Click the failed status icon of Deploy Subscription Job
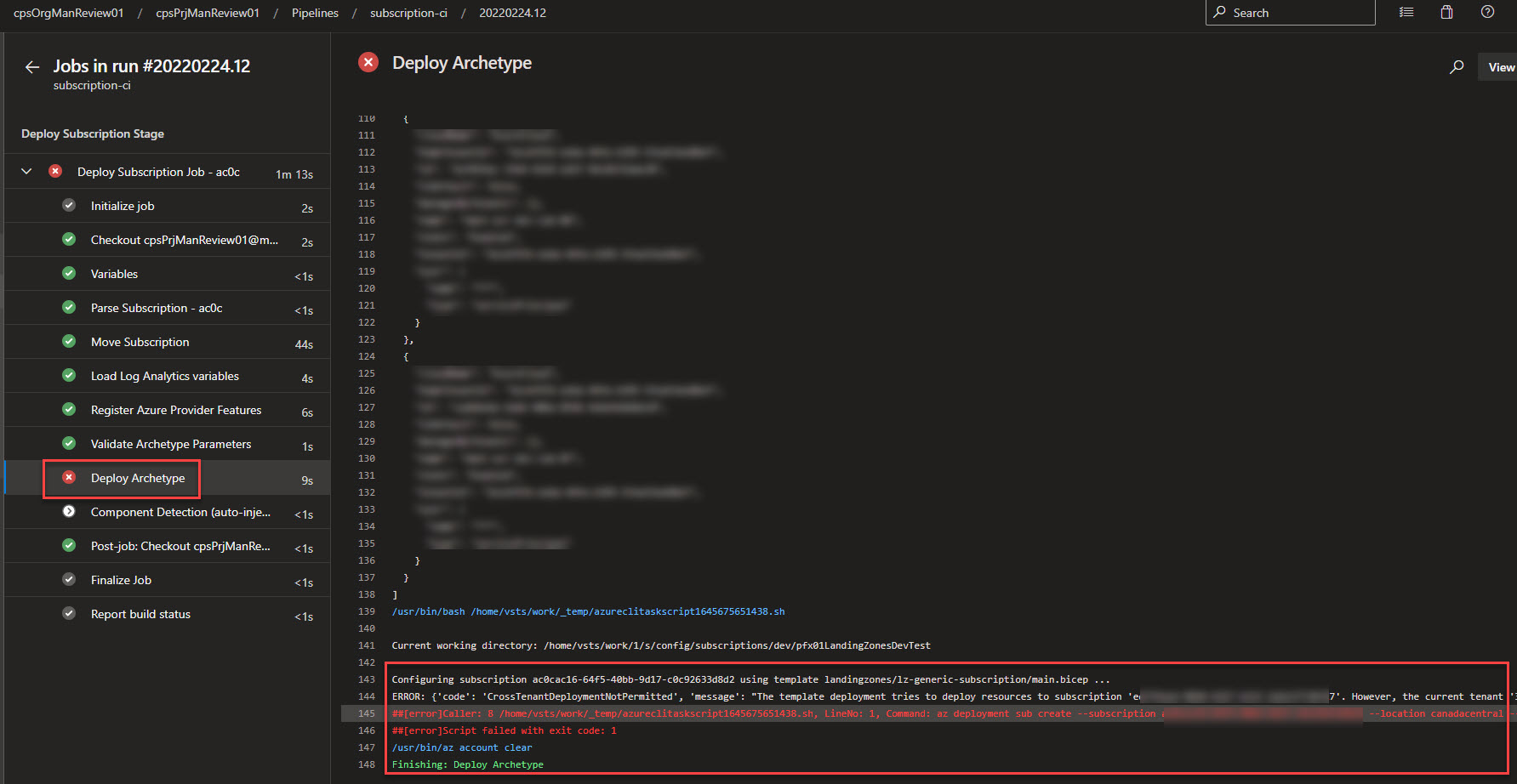 pyautogui.click(x=55, y=171)
